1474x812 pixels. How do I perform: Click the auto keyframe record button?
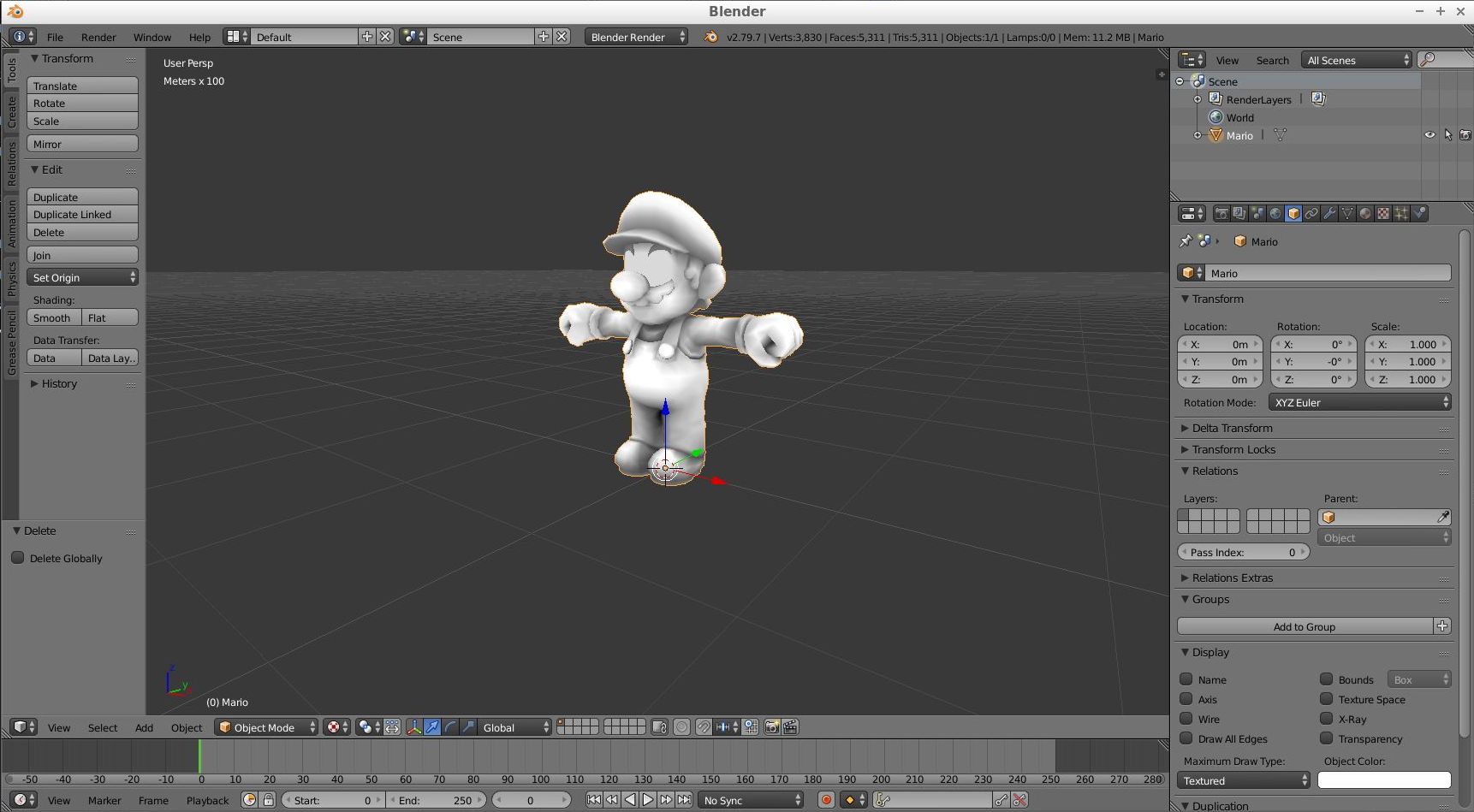tap(826, 800)
